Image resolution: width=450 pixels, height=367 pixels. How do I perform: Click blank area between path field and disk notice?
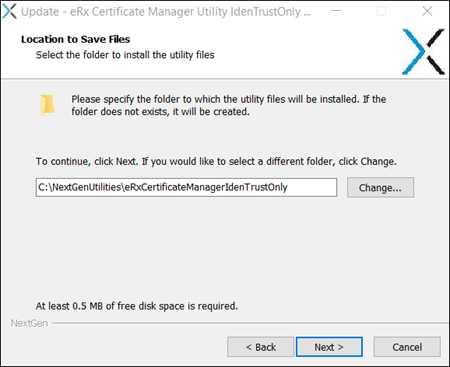pyautogui.click(x=225, y=248)
